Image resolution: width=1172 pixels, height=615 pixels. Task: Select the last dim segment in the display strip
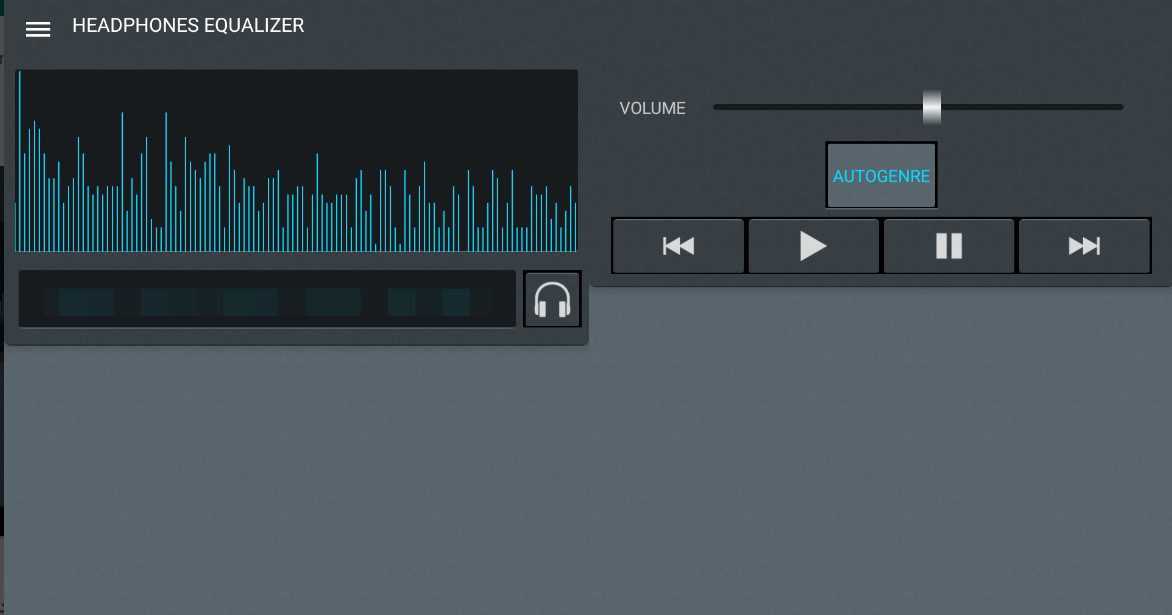point(456,302)
